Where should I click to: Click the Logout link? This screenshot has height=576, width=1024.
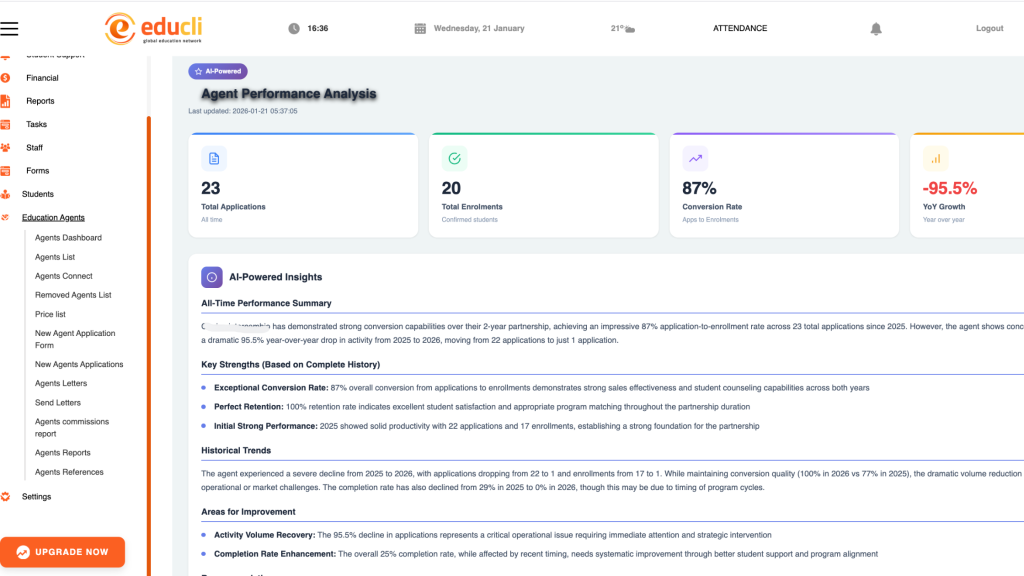[989, 29]
